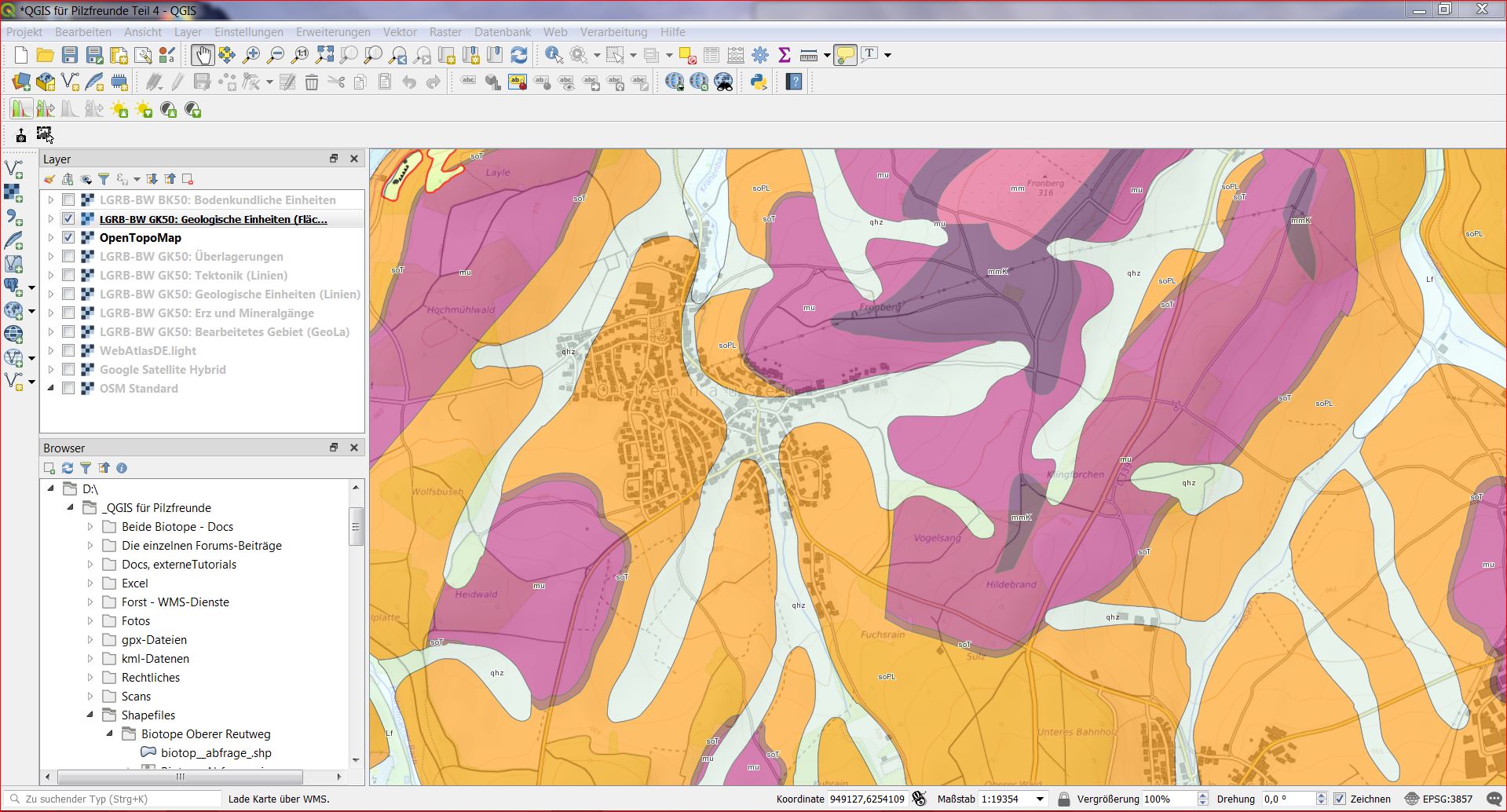Expand the Excel folder in Browser
The height and width of the screenshot is (812, 1507).
pyautogui.click(x=90, y=583)
